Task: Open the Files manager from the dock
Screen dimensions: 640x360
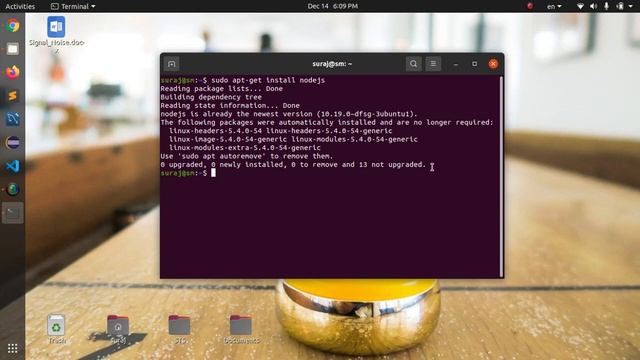Action: click(13, 49)
